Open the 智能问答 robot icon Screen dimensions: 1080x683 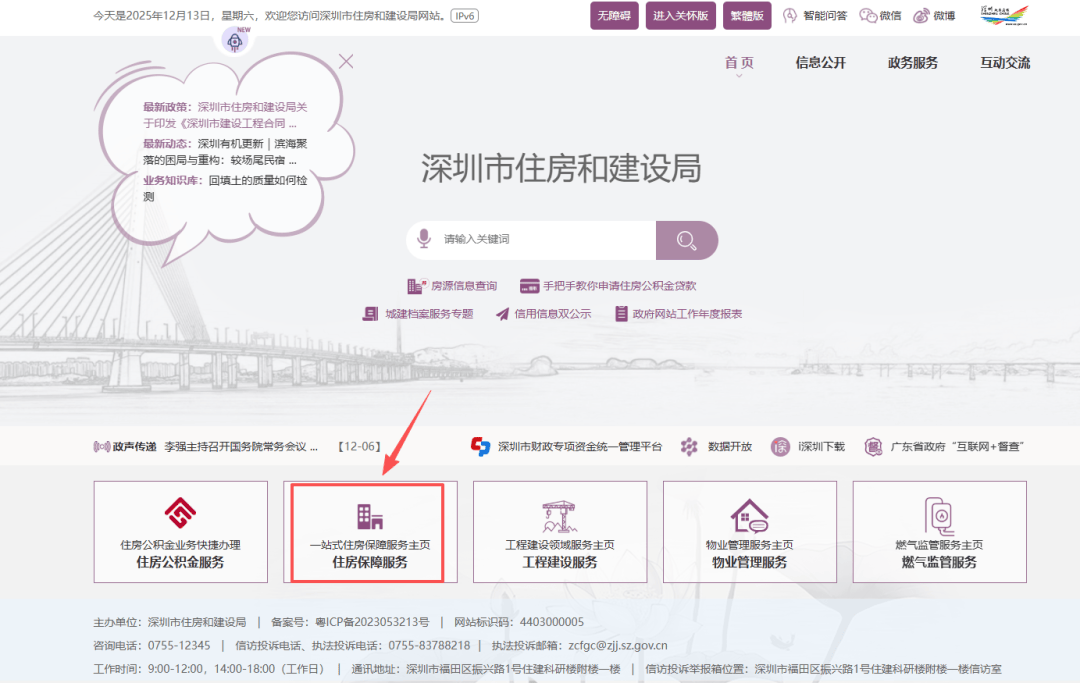(790, 15)
